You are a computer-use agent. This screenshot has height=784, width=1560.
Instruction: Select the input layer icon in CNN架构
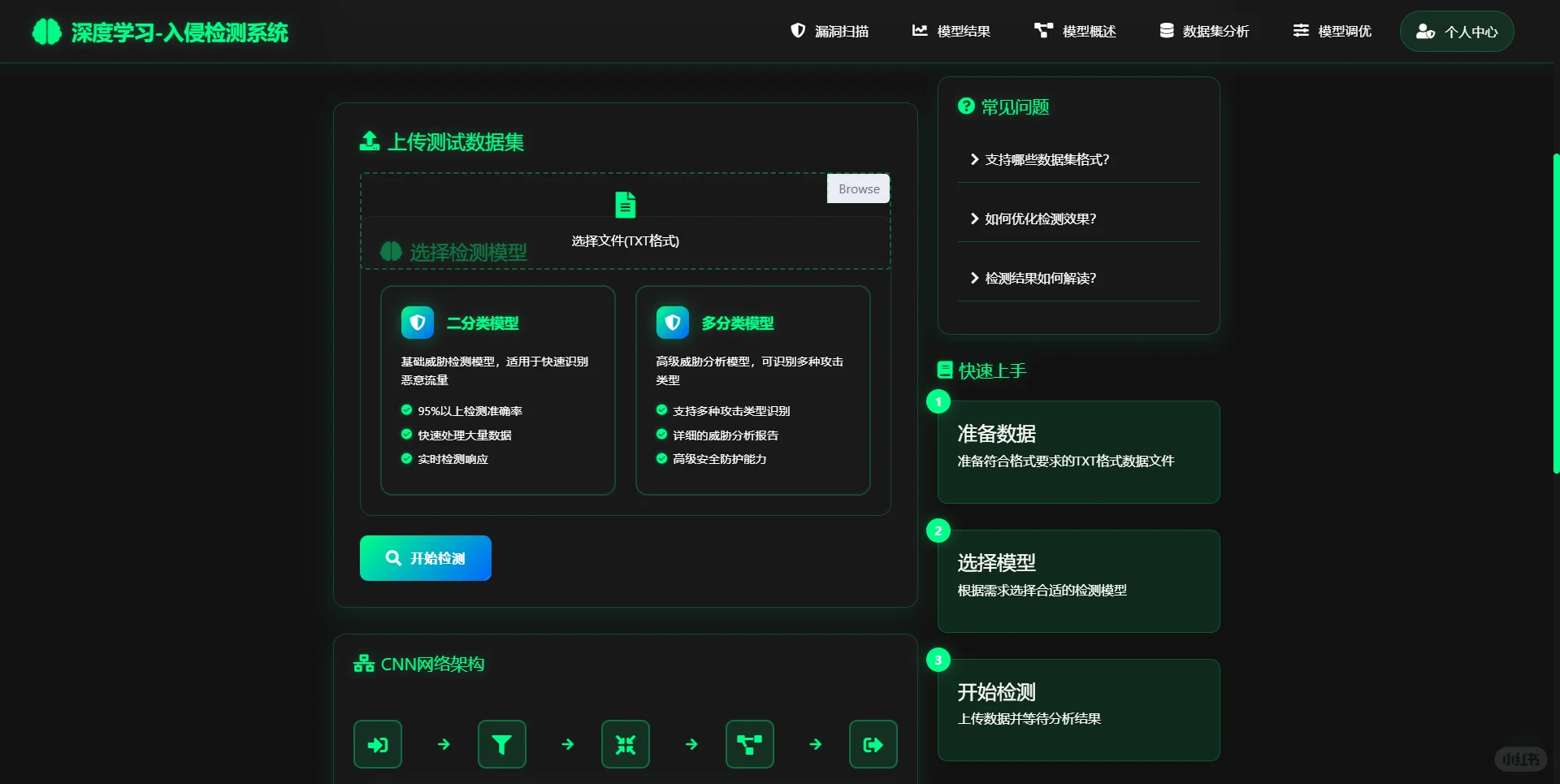click(377, 743)
